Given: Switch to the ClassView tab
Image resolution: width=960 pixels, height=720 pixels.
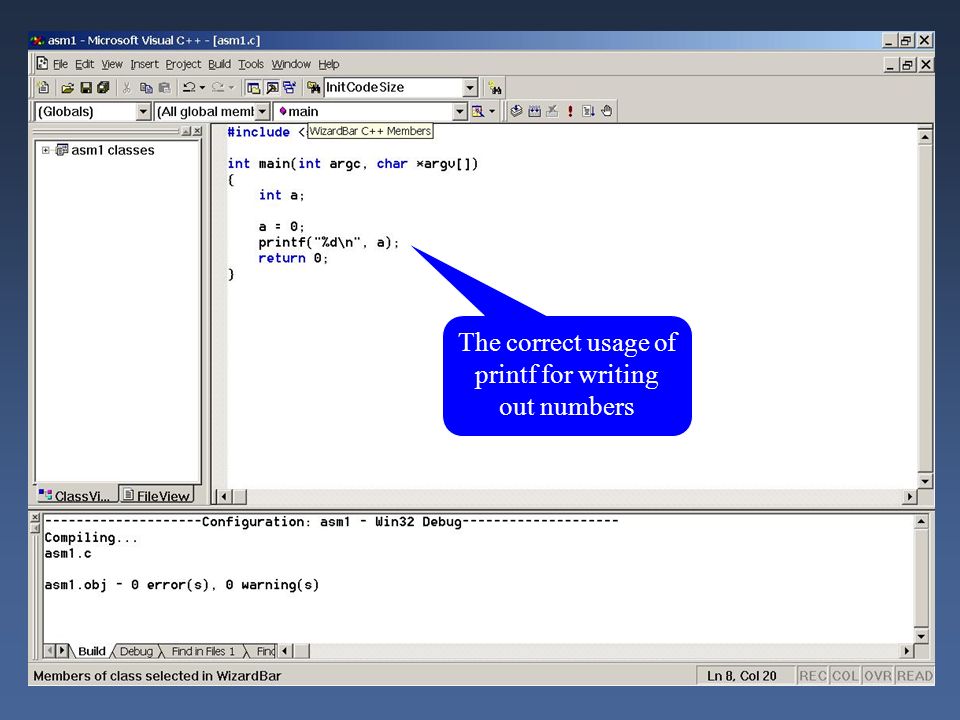Looking at the screenshot, I should 74,495.
